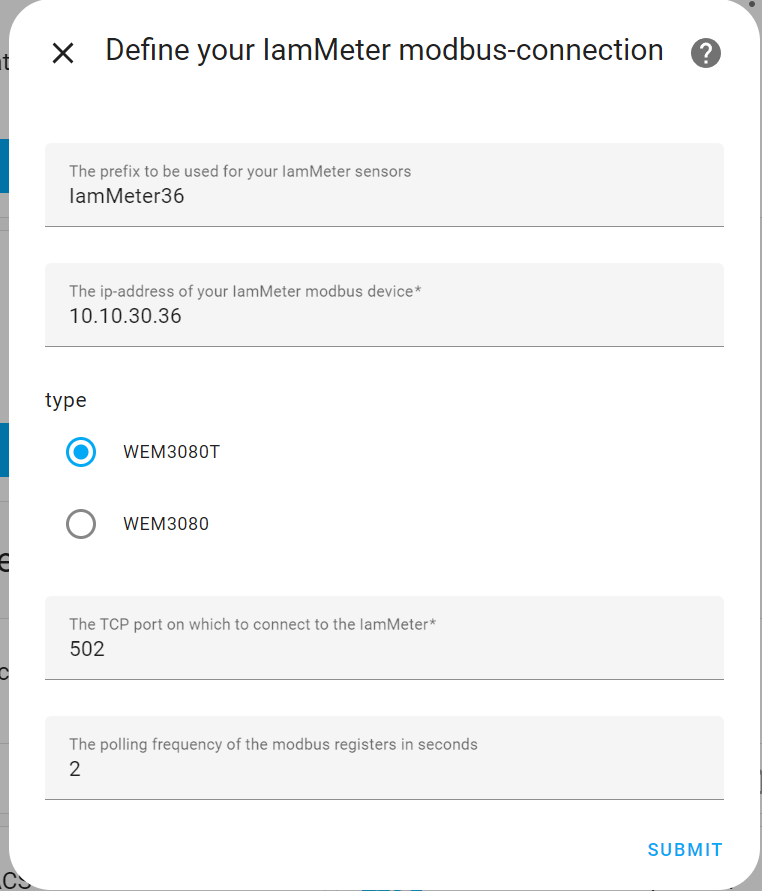Focus the TCP port input field
This screenshot has height=891, width=762.
[x=384, y=638]
